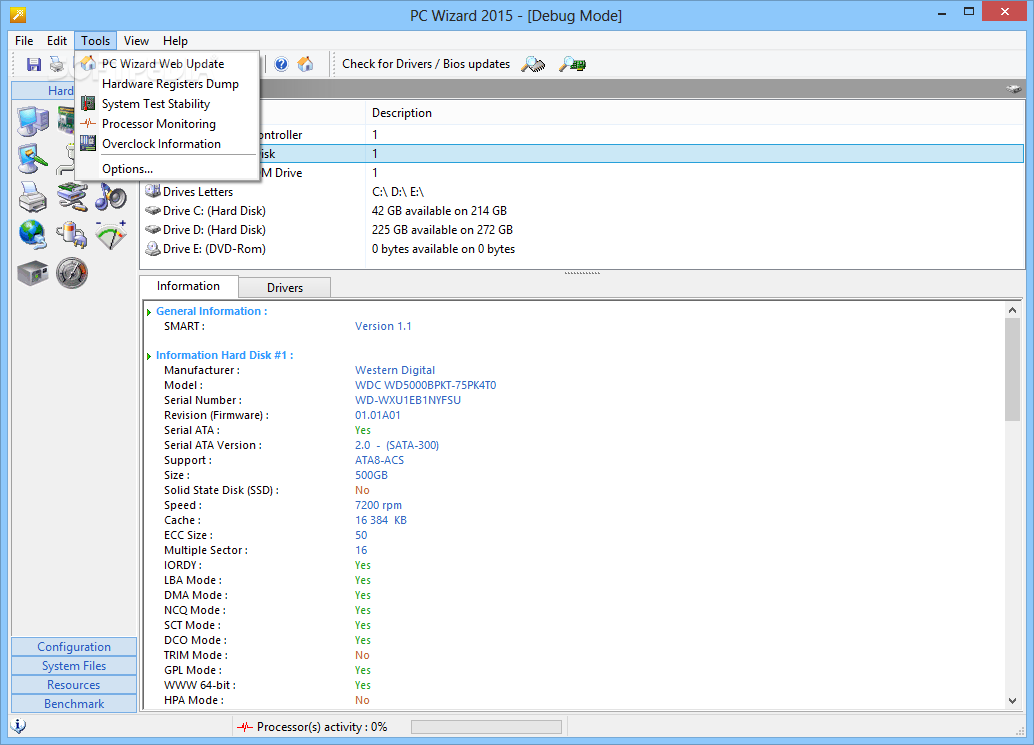1034x745 pixels.
Task: Click the Description column header
Action: point(695,113)
